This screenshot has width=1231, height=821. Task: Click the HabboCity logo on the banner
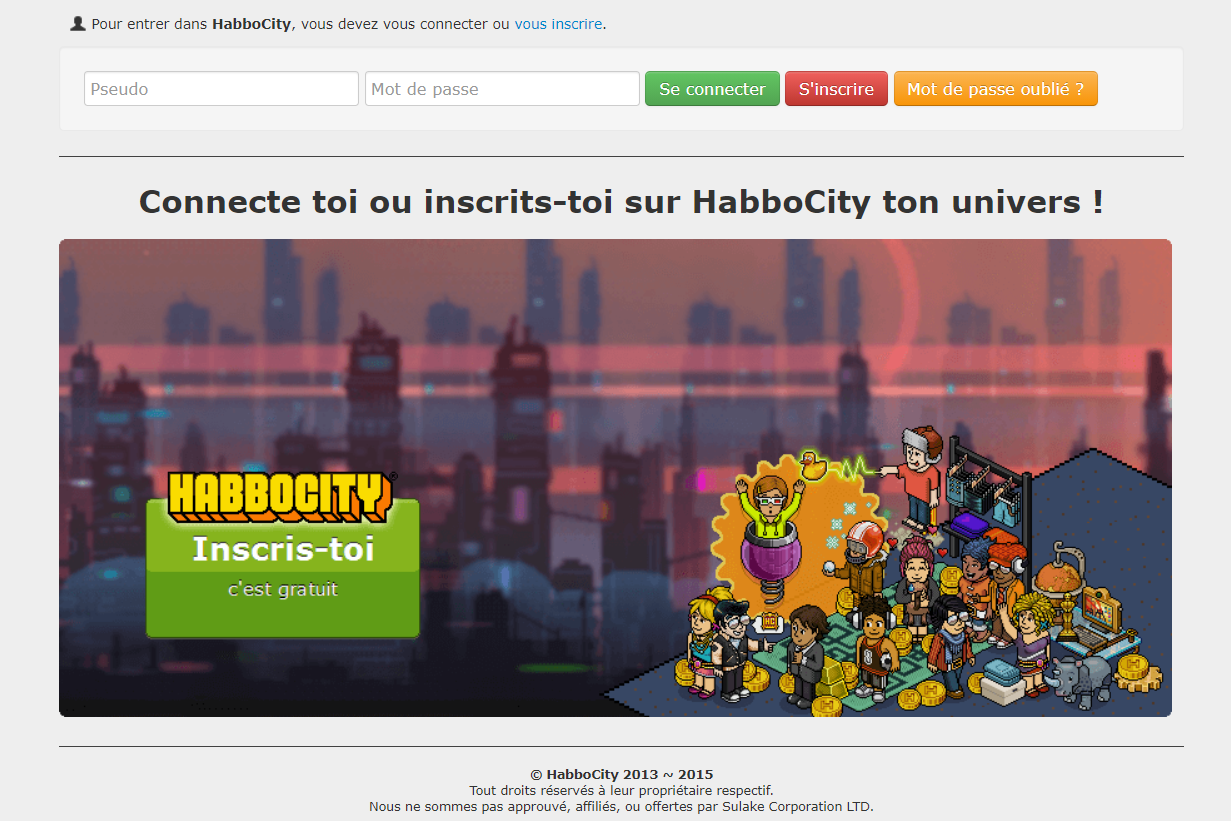282,496
